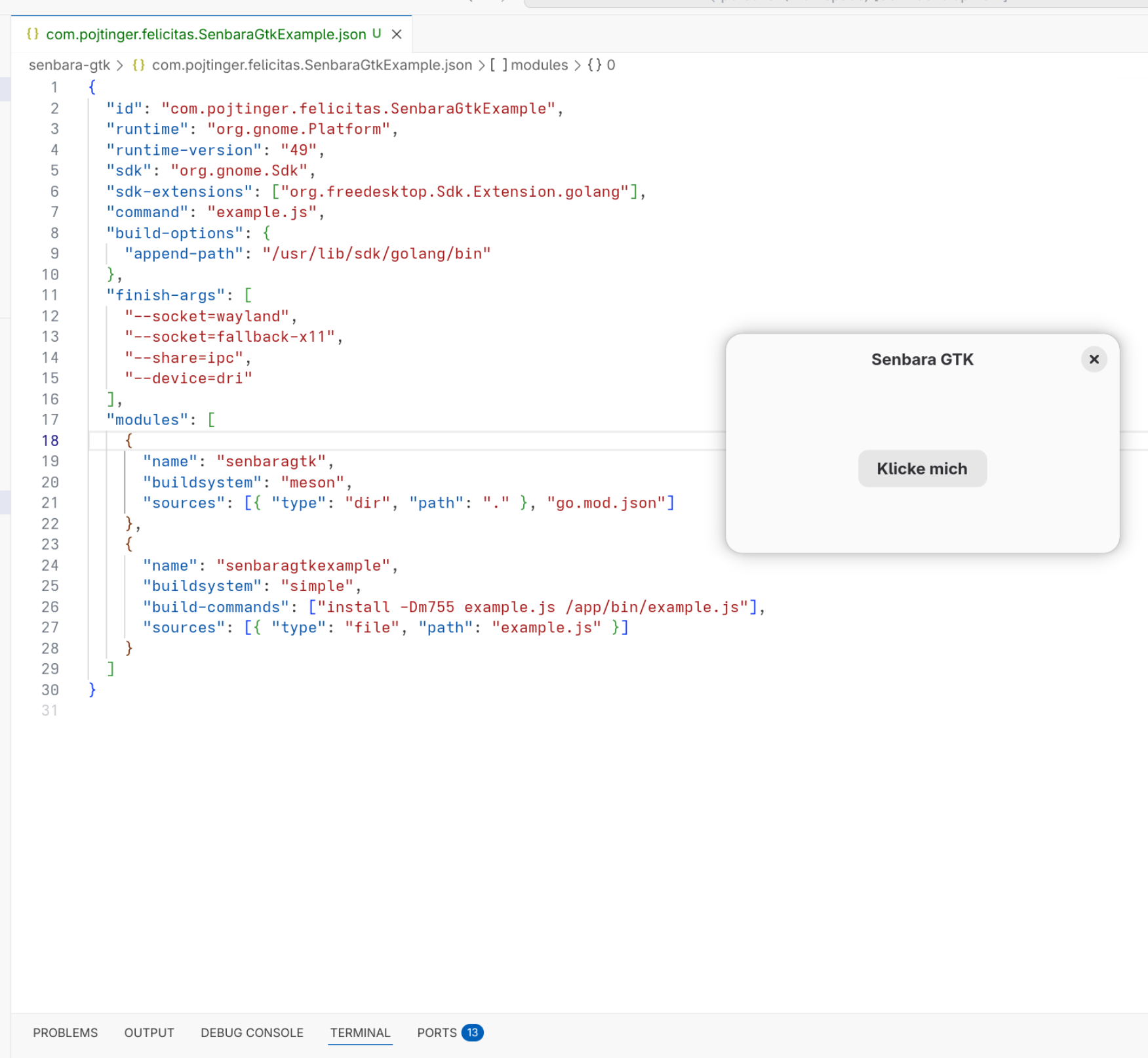1148x1058 pixels.
Task: Open the OUTPUT panel tab
Action: coord(149,1032)
